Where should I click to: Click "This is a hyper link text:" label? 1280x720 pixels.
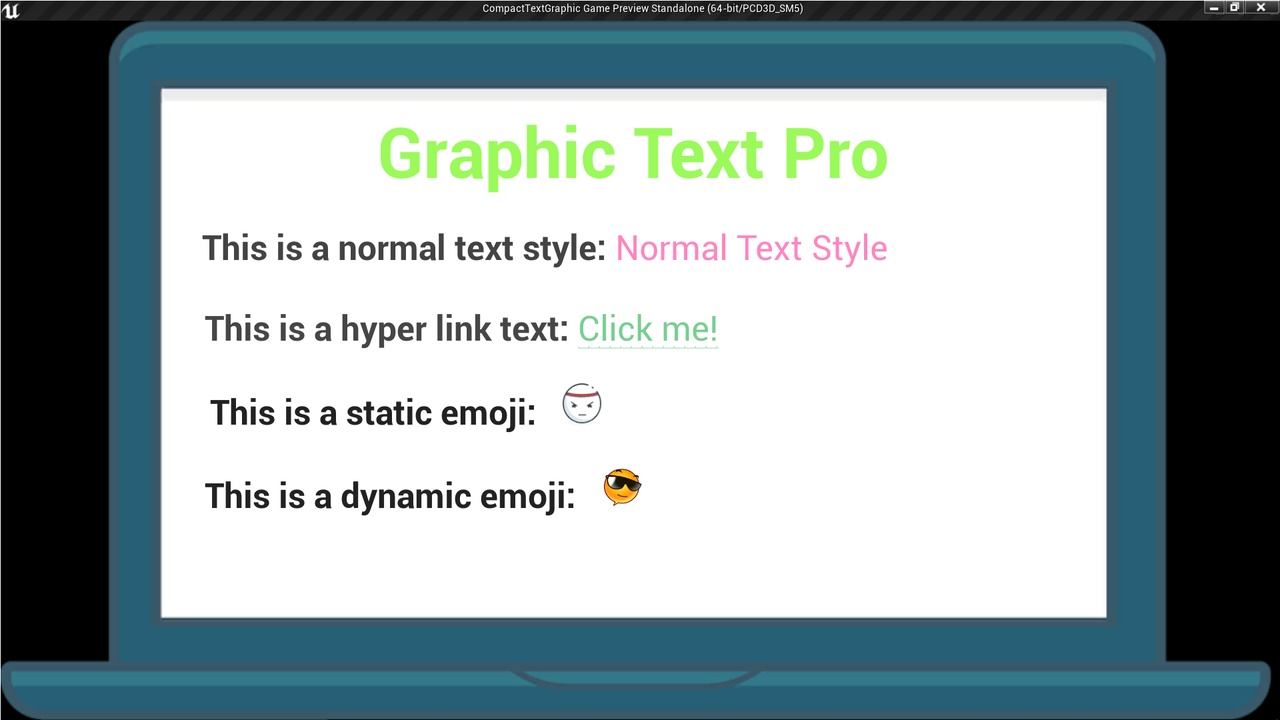[387, 329]
